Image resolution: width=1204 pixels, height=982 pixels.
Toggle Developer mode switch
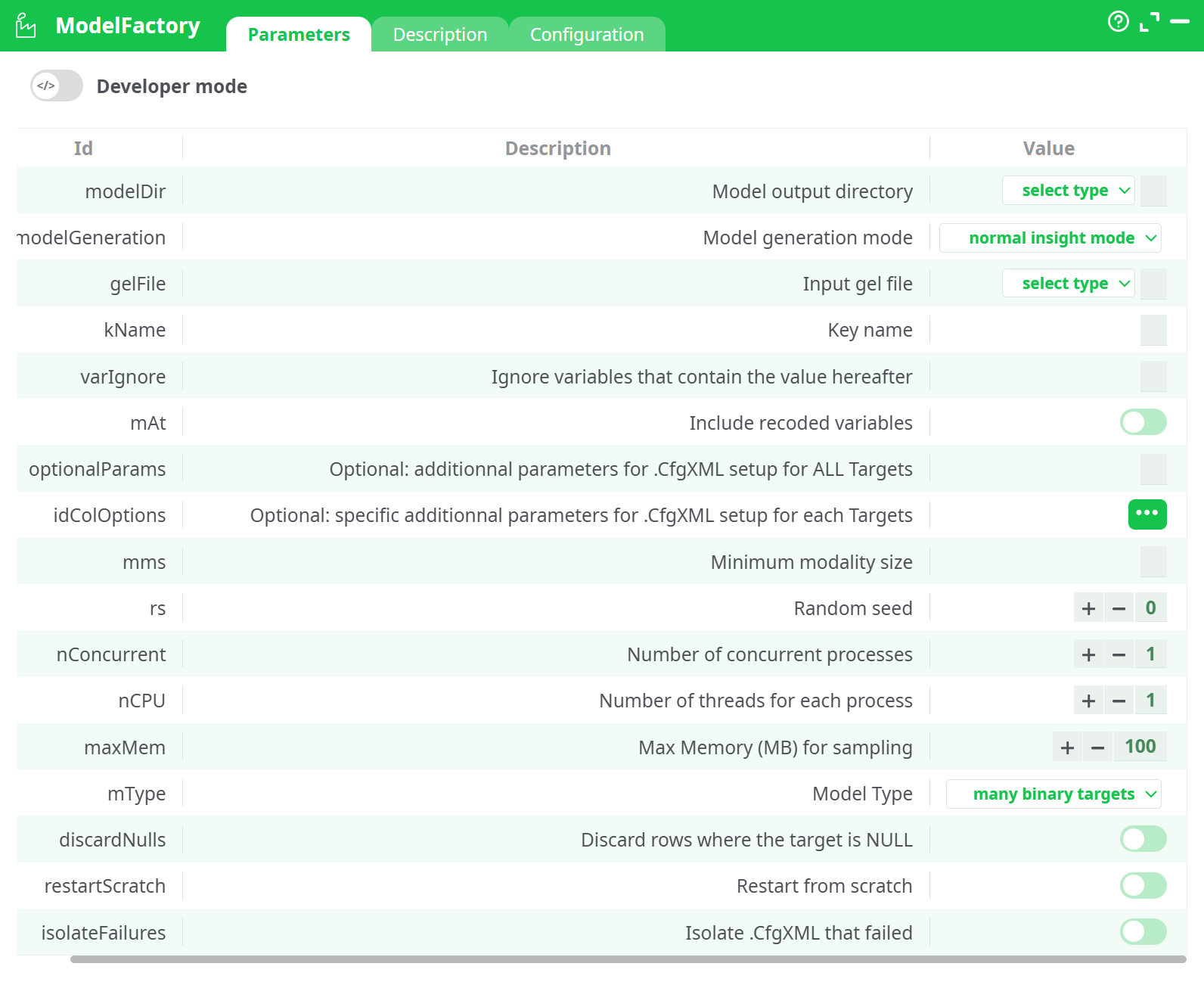tap(57, 86)
